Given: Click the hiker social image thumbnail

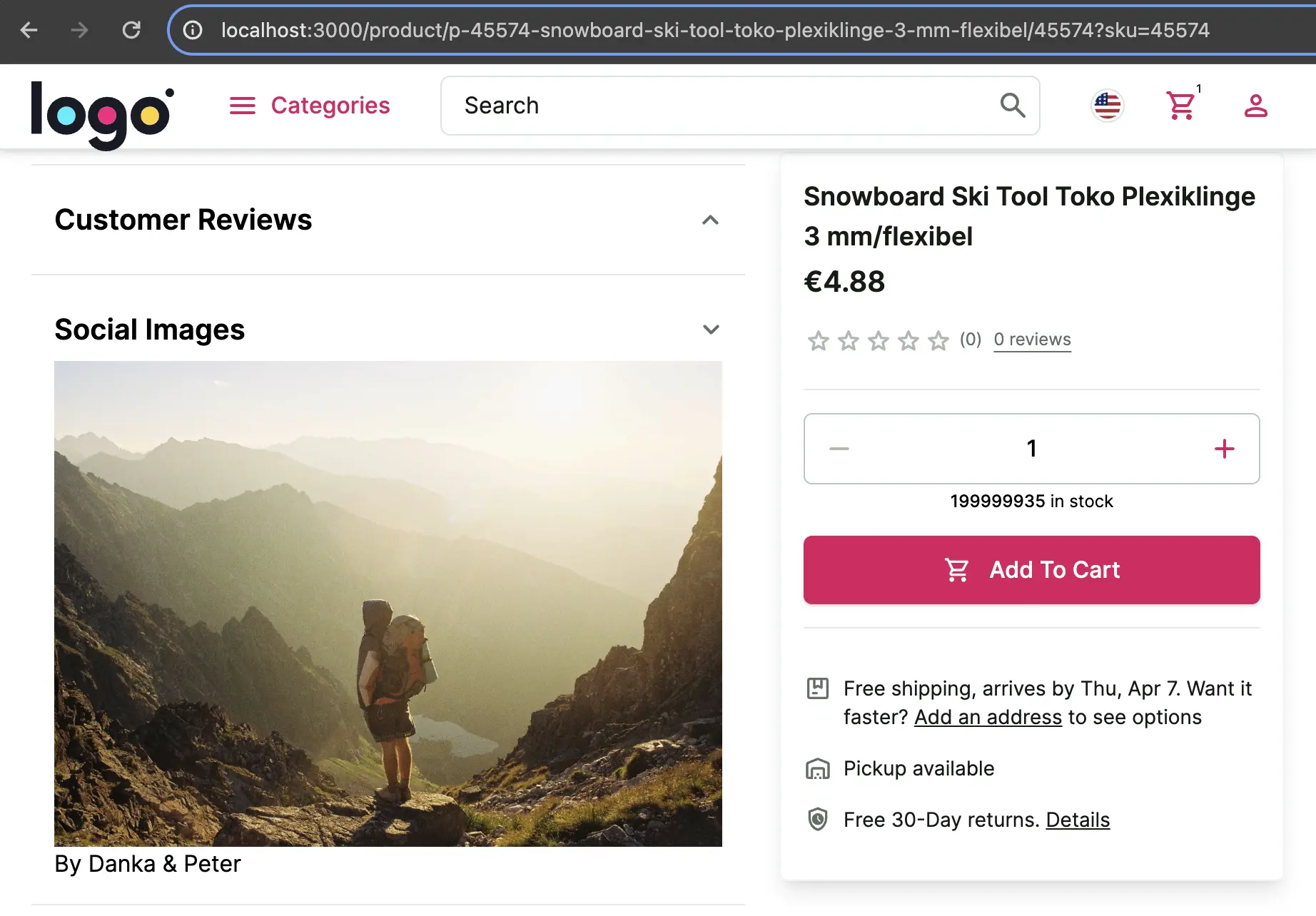Looking at the screenshot, I should pos(388,604).
